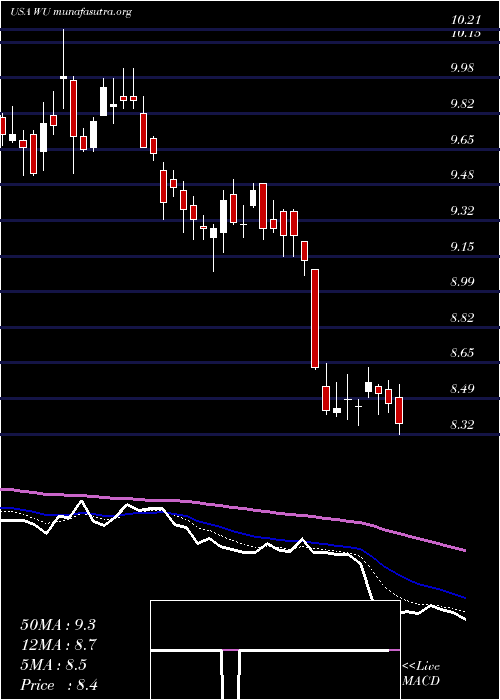
Task: Click the '5MA : 8.5' readout
Action: coord(54,665)
